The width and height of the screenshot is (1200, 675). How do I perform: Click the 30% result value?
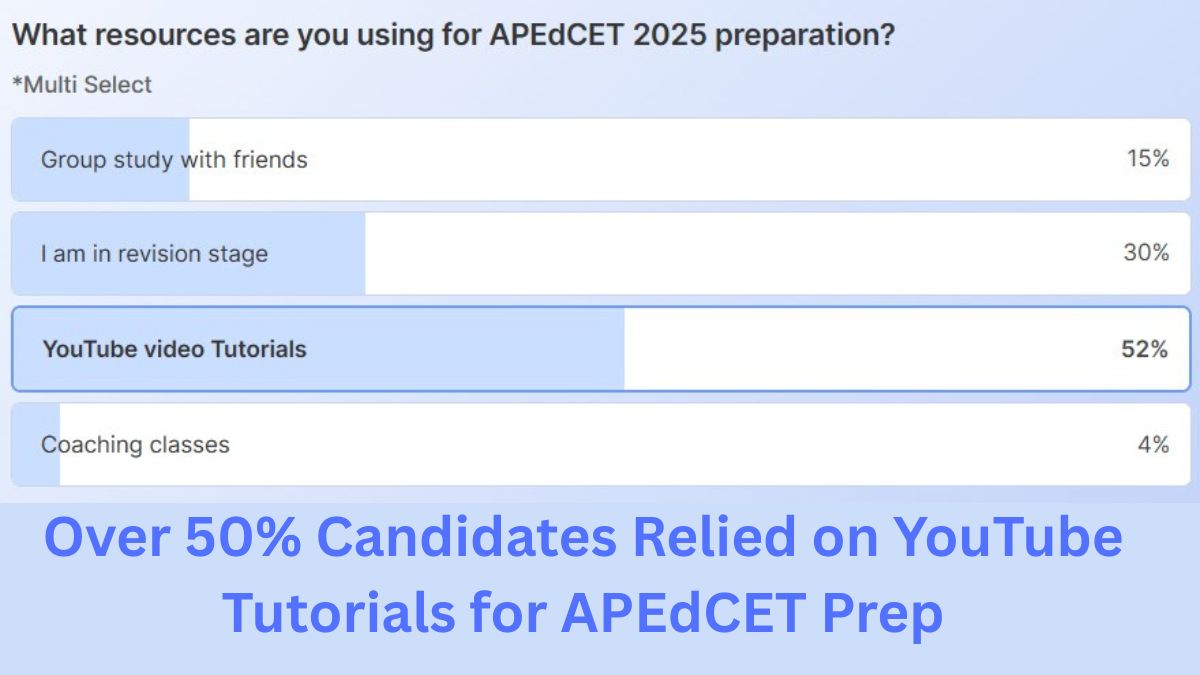(1146, 253)
